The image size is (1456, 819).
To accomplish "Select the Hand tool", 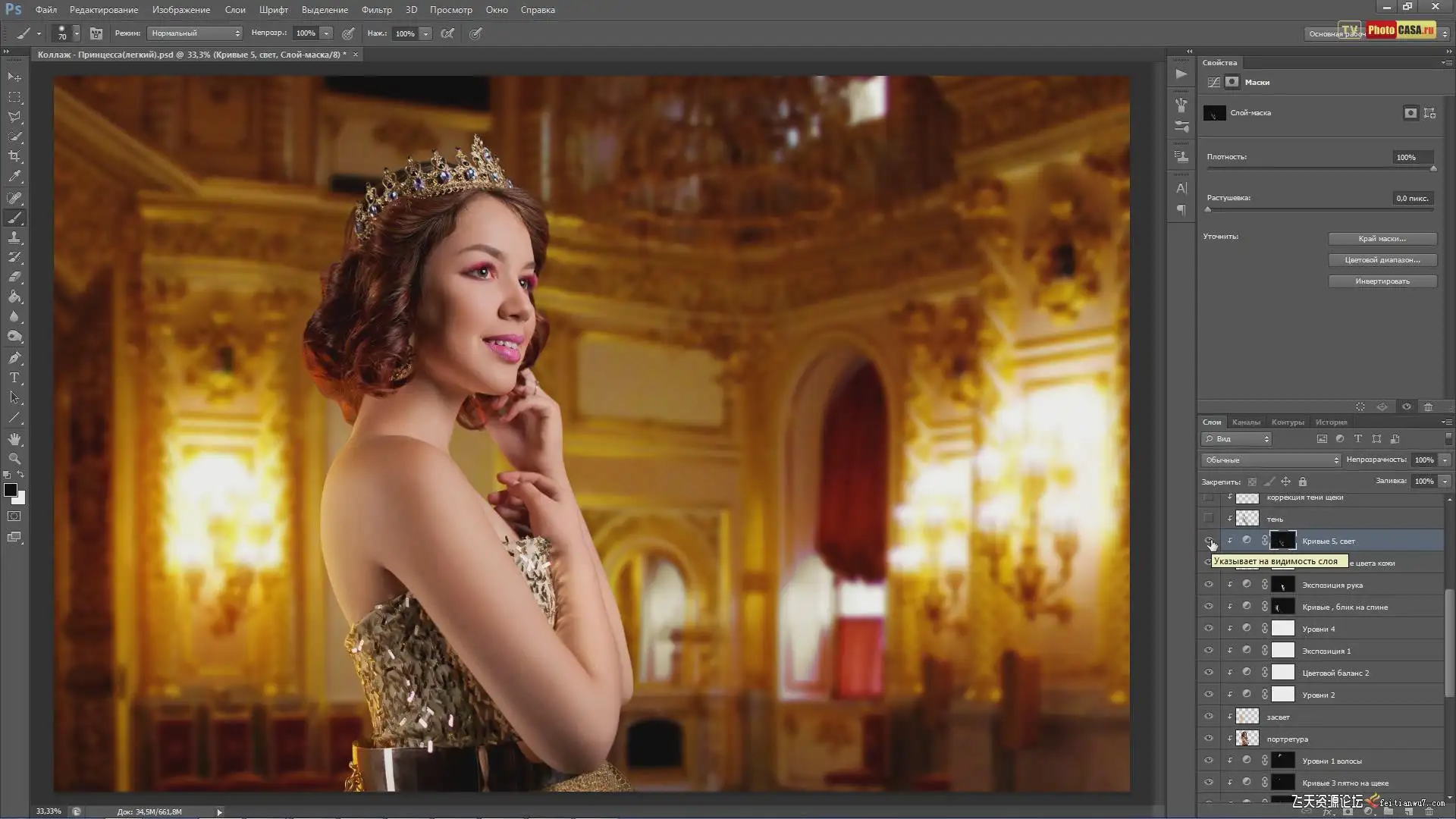I will [14, 439].
